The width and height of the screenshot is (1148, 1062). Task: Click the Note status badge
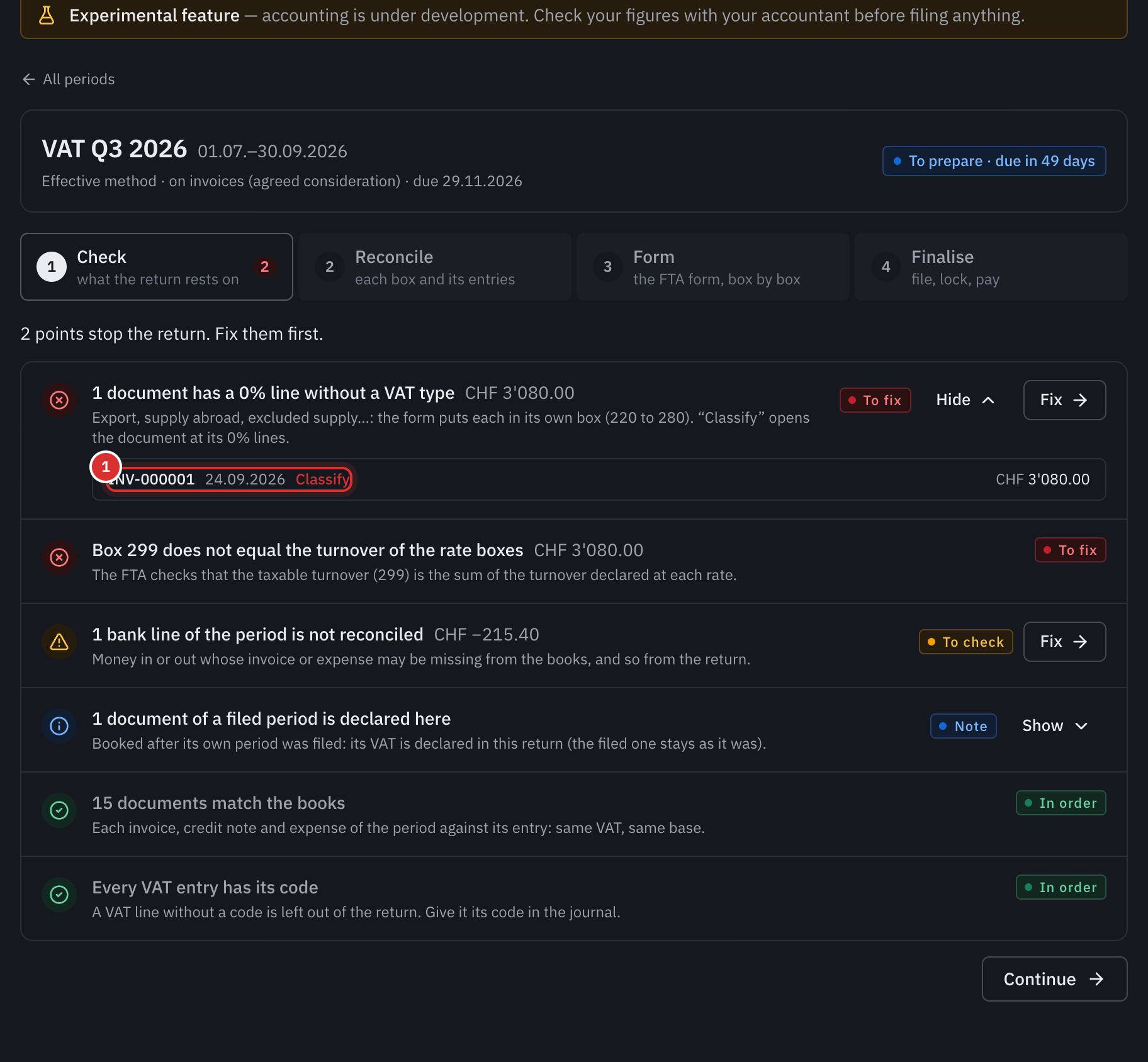(963, 726)
